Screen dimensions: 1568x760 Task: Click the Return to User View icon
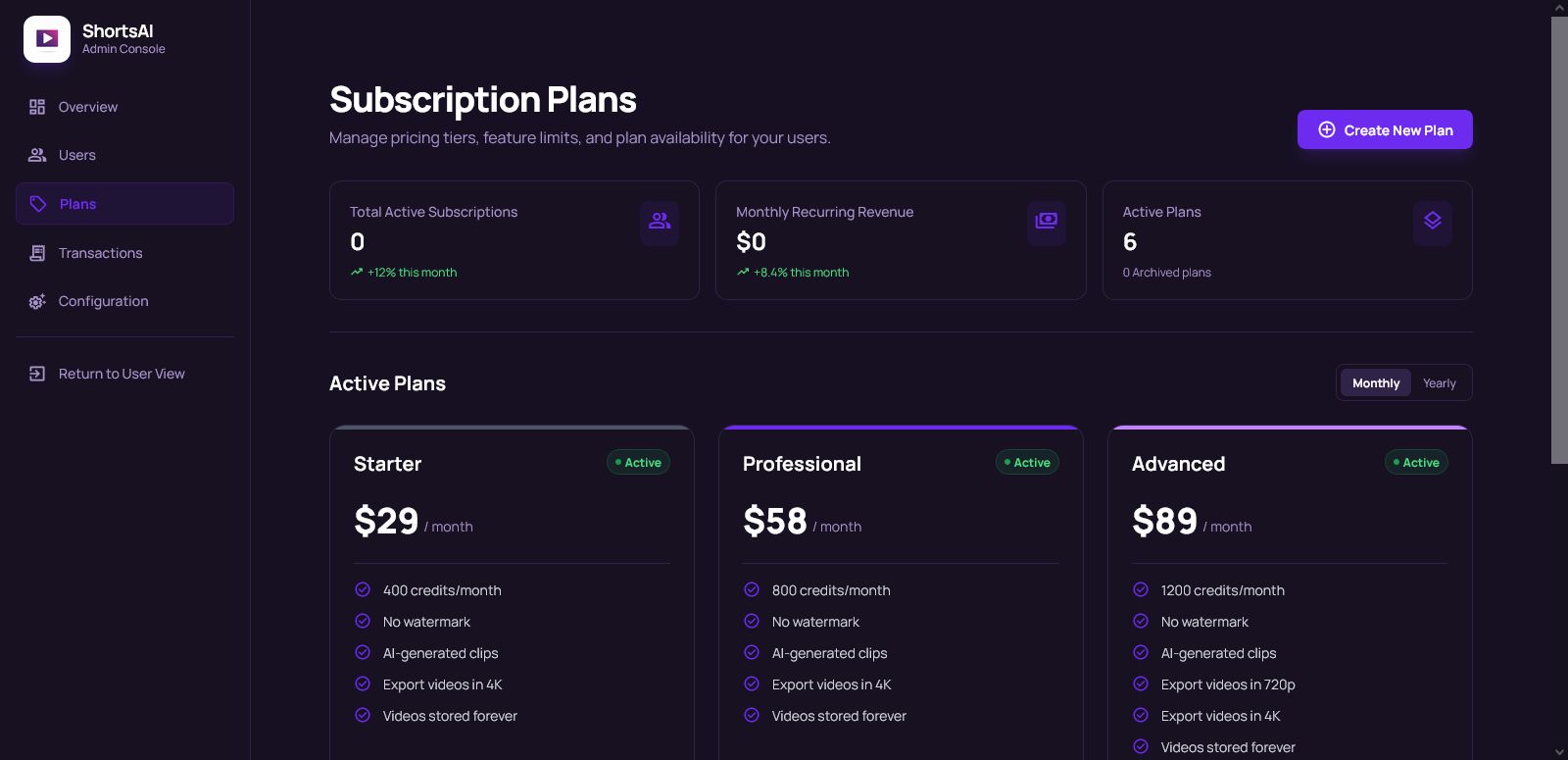click(37, 374)
